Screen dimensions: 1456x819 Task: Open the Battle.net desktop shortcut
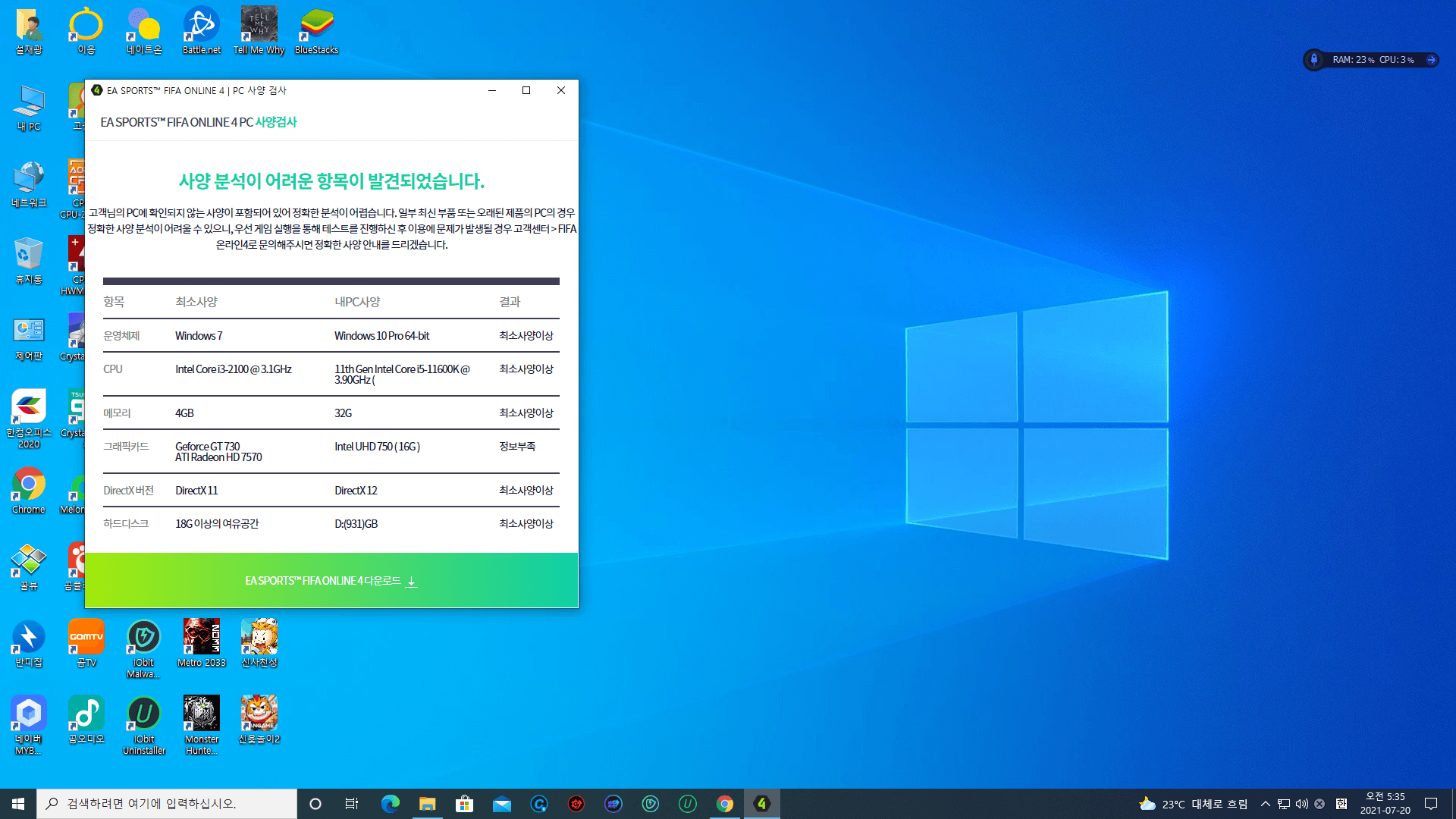point(201,31)
